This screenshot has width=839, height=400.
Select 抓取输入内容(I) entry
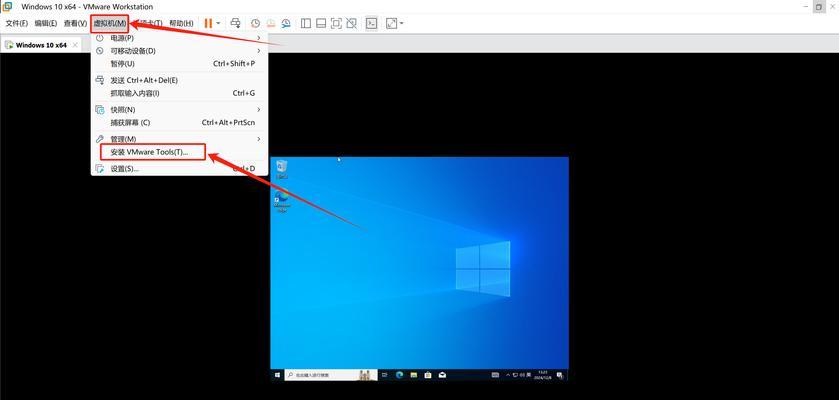[x=179, y=93]
